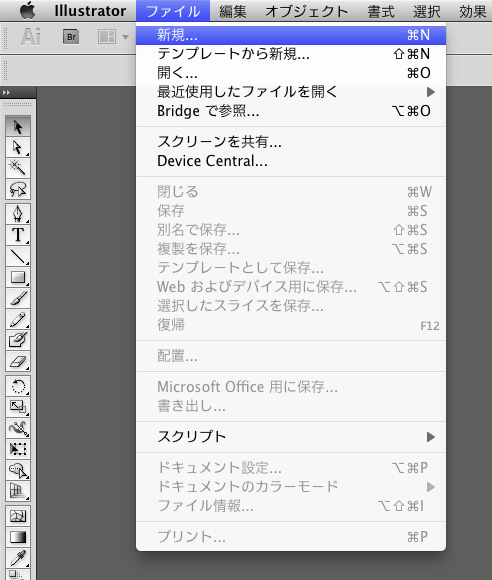Select the Pen tool

pyautogui.click(x=18, y=214)
